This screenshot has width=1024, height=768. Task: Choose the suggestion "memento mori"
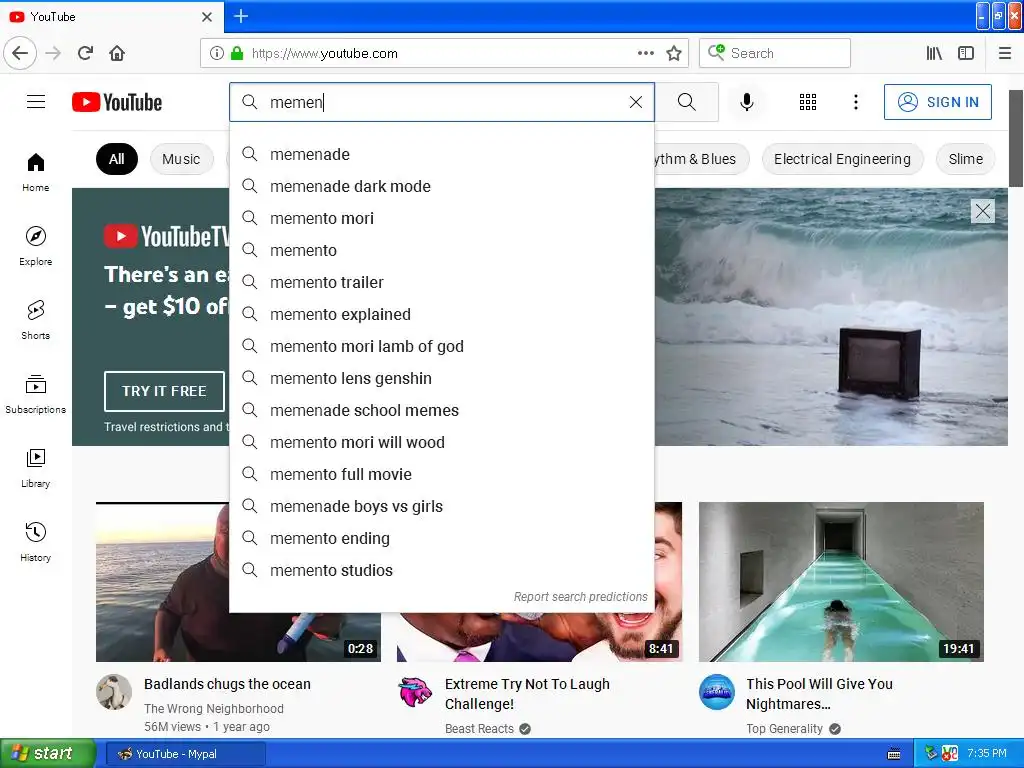441,219
